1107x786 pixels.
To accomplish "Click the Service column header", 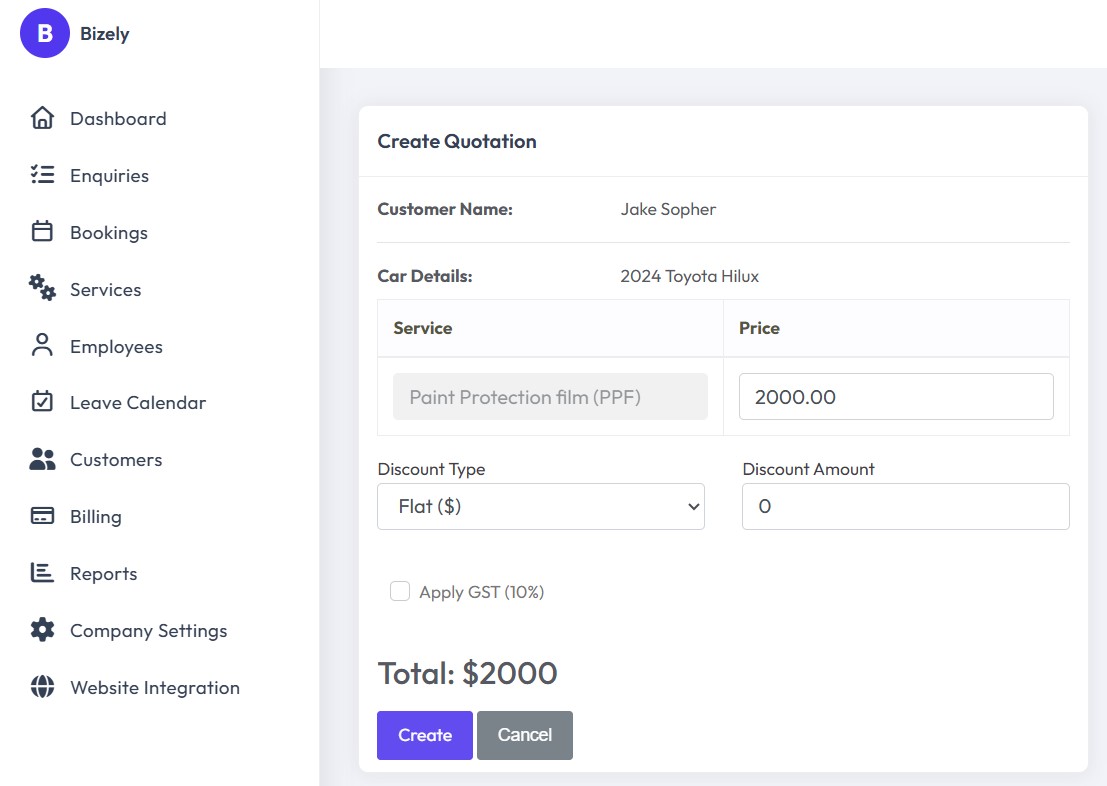I will pos(422,328).
